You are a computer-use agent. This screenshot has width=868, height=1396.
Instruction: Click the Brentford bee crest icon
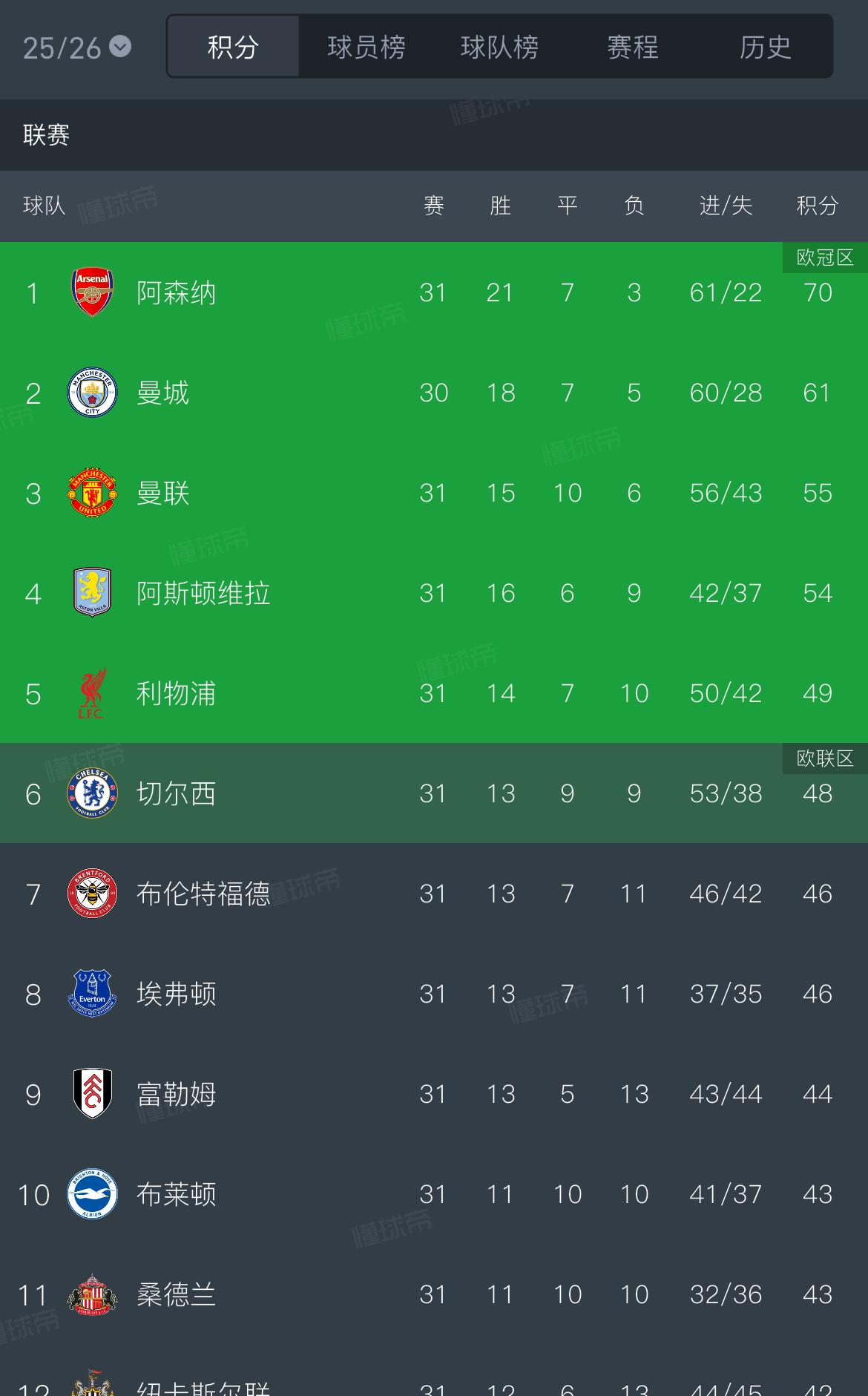pyautogui.click(x=92, y=894)
